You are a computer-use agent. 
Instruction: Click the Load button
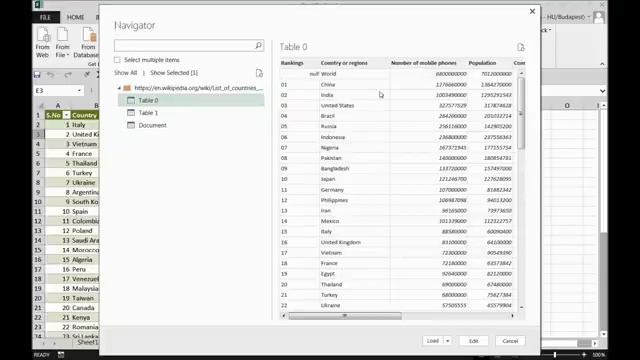coord(433,341)
